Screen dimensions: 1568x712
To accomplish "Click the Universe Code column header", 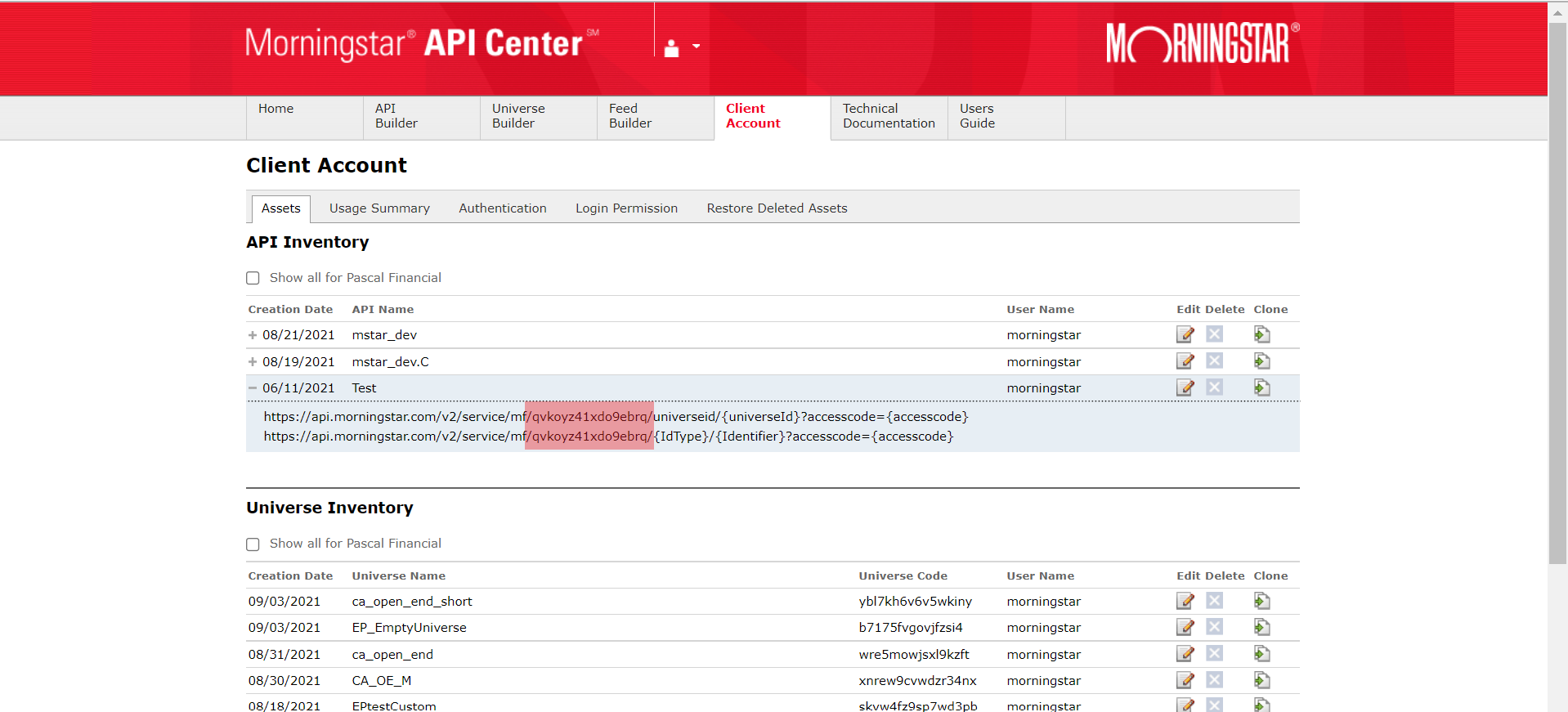I will (x=903, y=576).
